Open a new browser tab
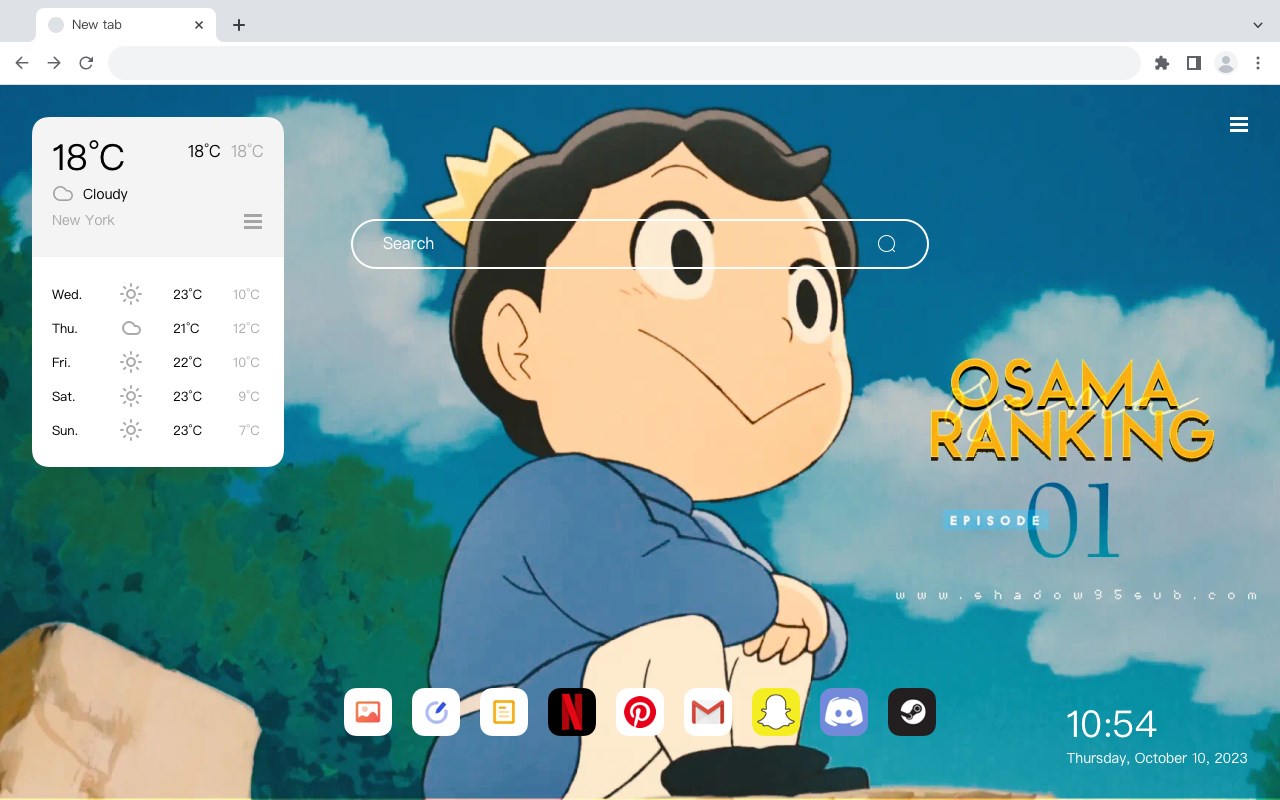The height and width of the screenshot is (800, 1280). [238, 25]
